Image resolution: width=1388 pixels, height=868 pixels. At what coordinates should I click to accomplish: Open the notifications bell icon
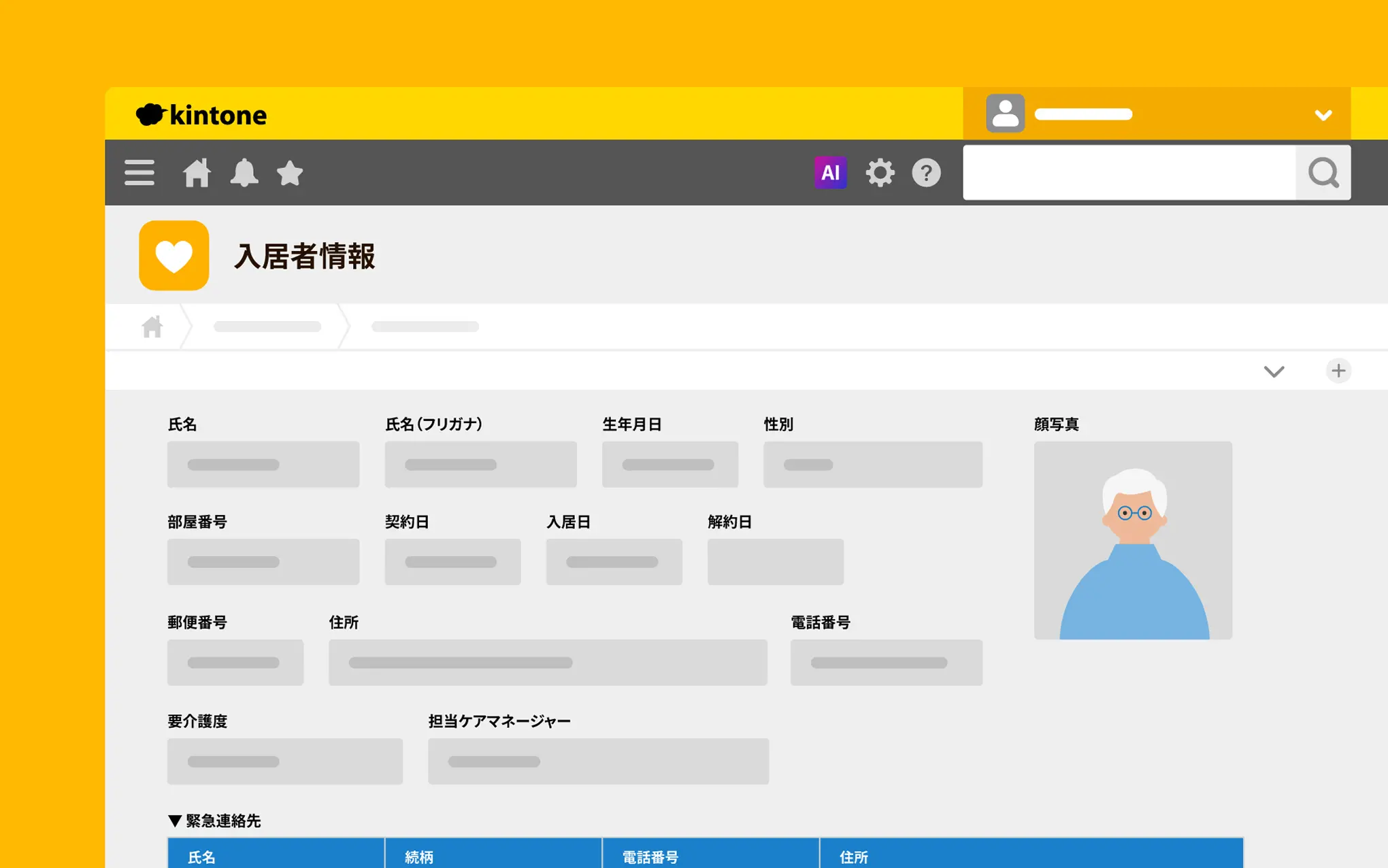244,173
